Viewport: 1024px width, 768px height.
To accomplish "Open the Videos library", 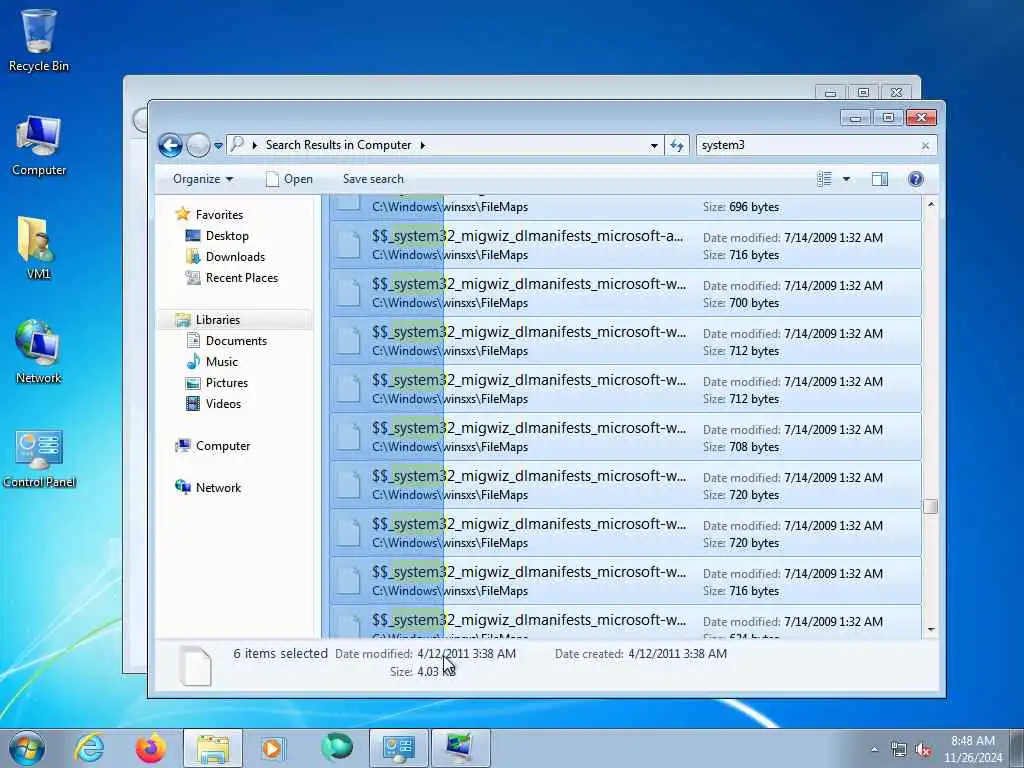I will (223, 404).
